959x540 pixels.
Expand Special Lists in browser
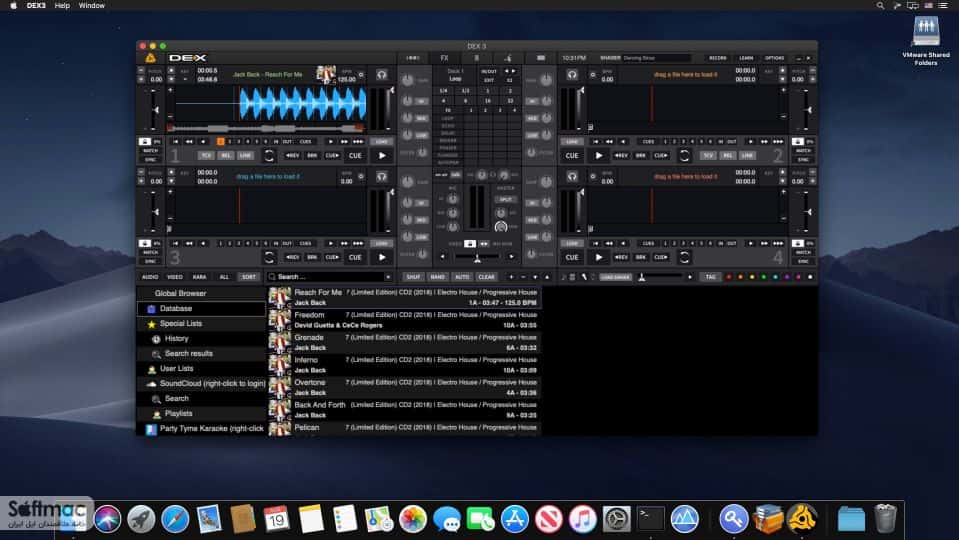coord(202,324)
